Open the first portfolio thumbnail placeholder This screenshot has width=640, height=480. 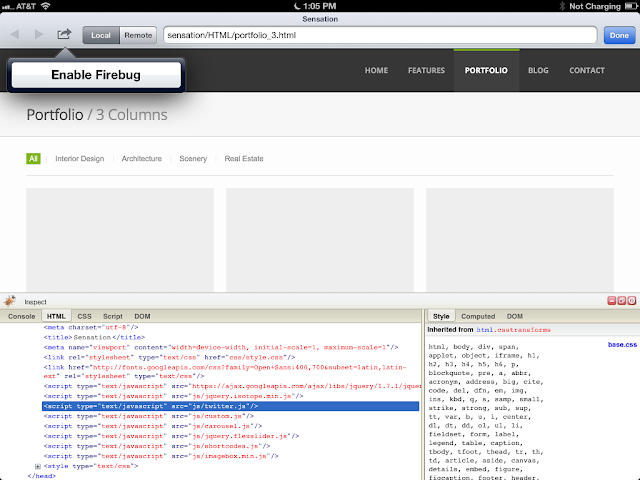120,240
